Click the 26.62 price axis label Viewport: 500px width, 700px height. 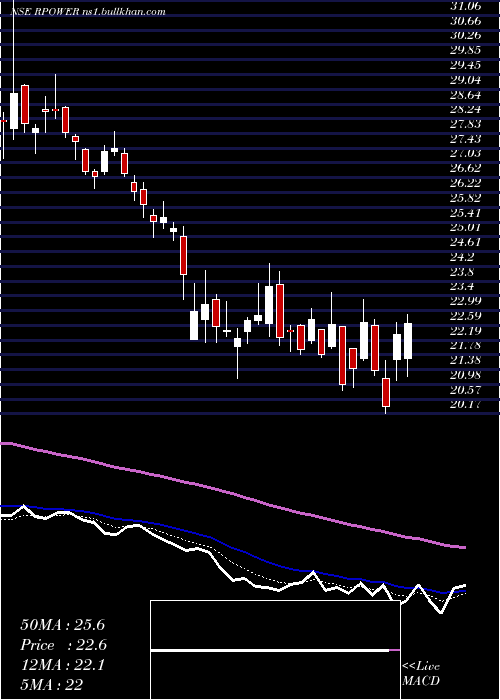click(x=466, y=168)
